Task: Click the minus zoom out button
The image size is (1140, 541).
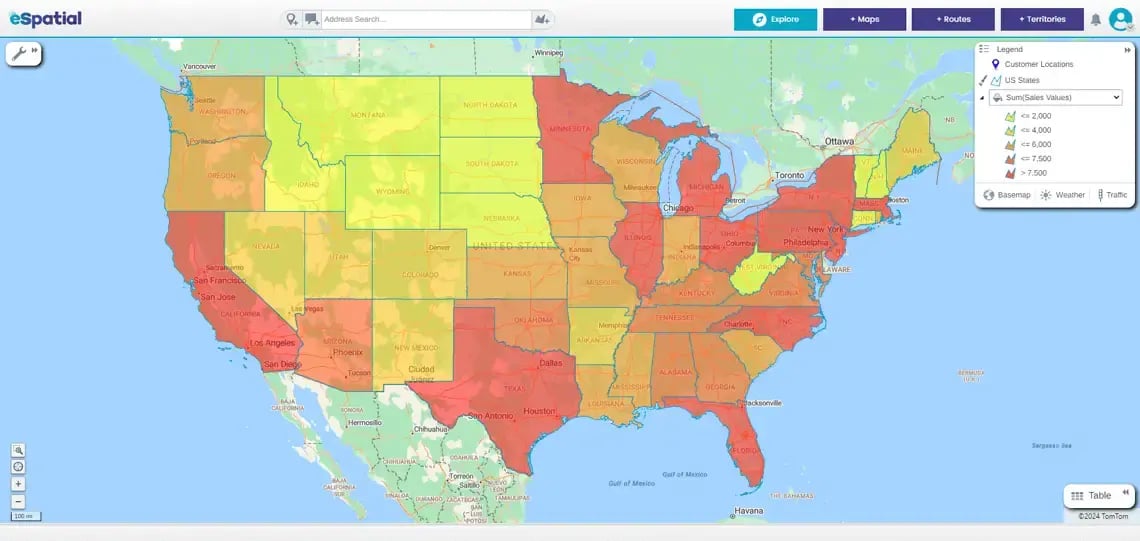Action: click(x=18, y=500)
